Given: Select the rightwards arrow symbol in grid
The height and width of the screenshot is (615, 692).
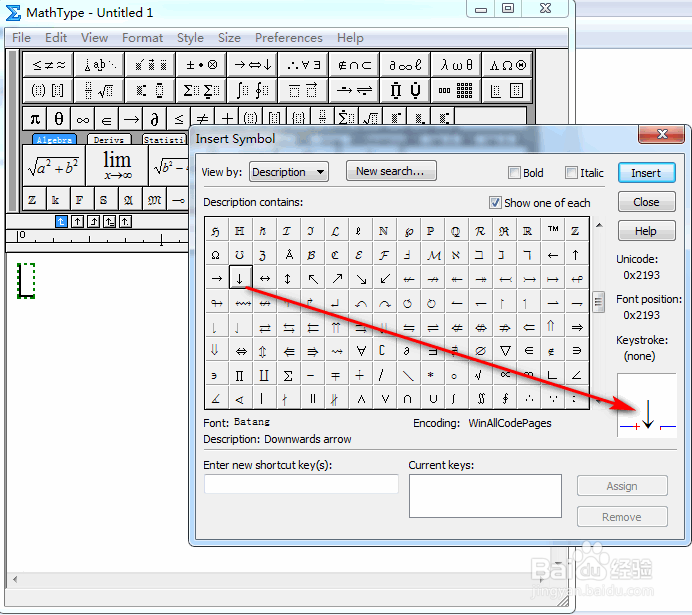Looking at the screenshot, I should [217, 278].
